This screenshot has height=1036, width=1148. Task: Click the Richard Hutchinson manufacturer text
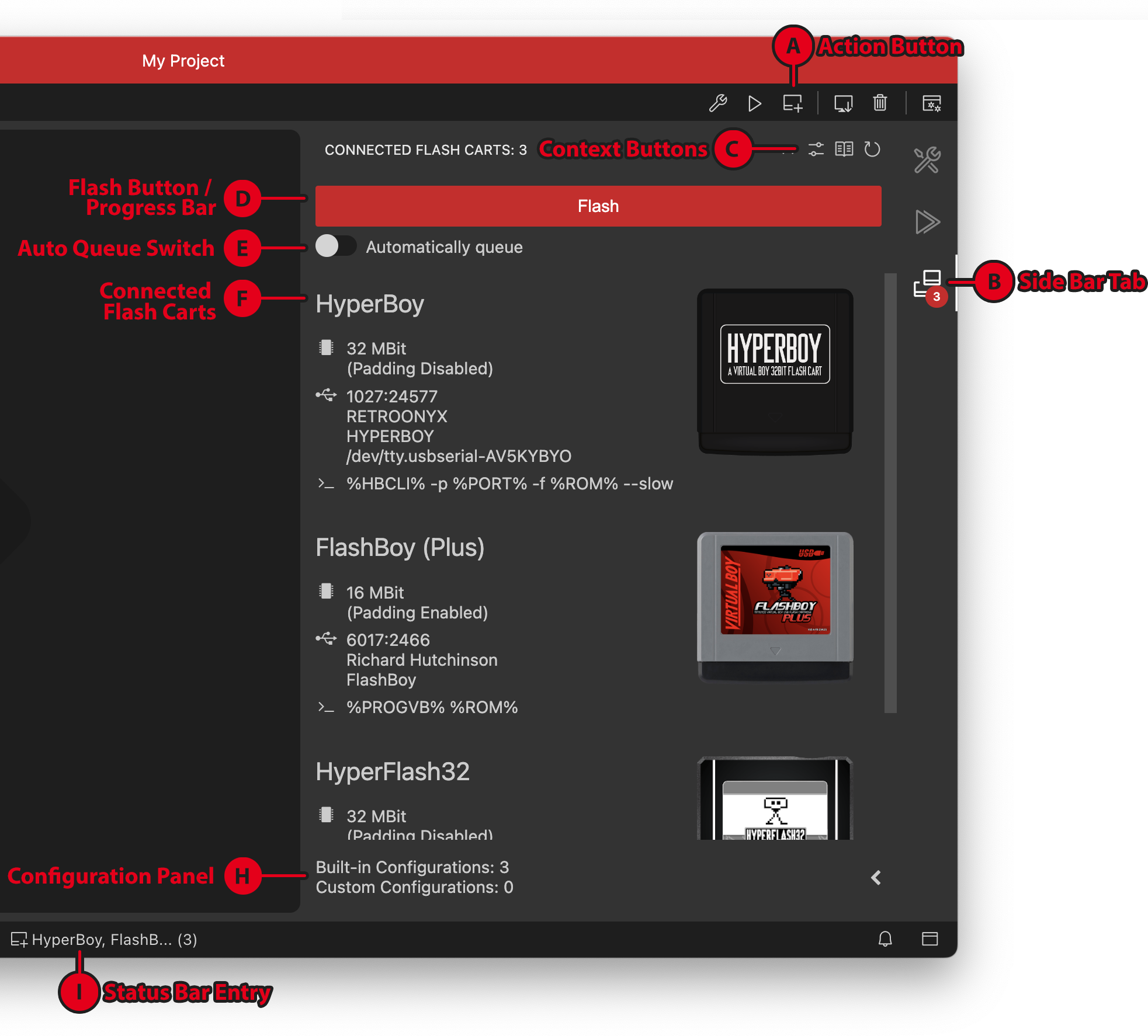tap(422, 660)
